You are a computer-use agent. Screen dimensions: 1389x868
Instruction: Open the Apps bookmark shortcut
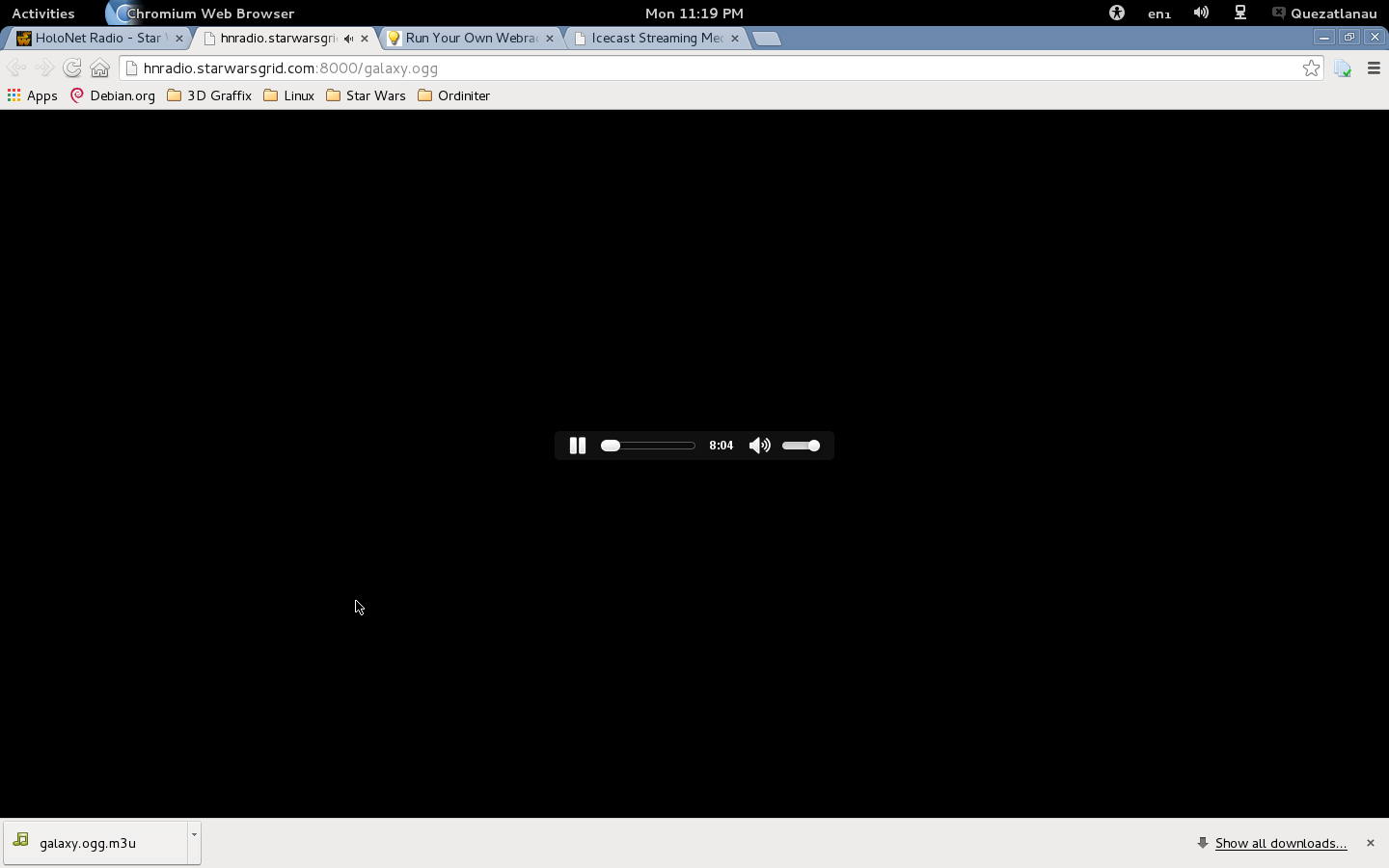point(33,95)
